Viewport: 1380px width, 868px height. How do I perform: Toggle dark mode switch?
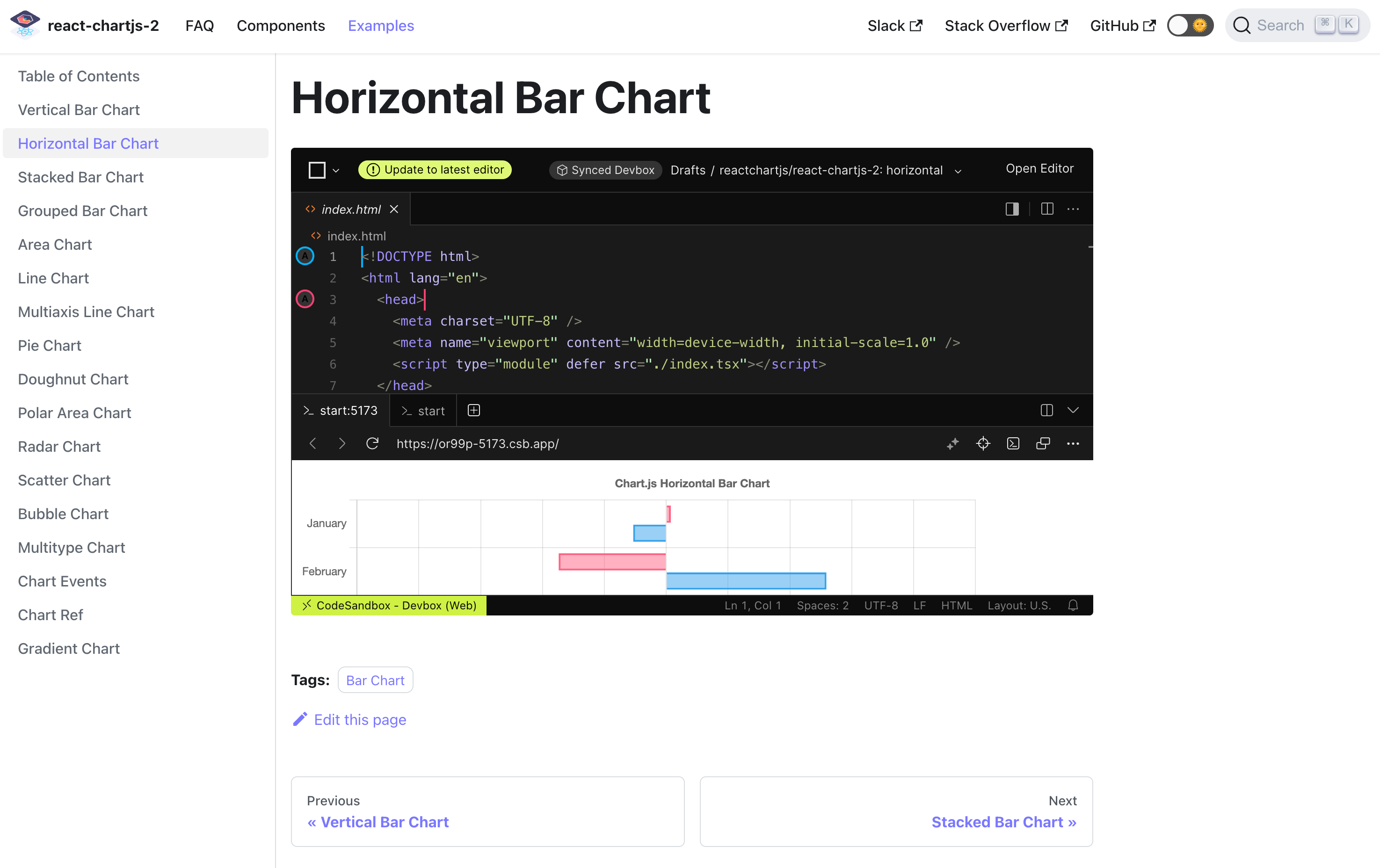[1190, 25]
